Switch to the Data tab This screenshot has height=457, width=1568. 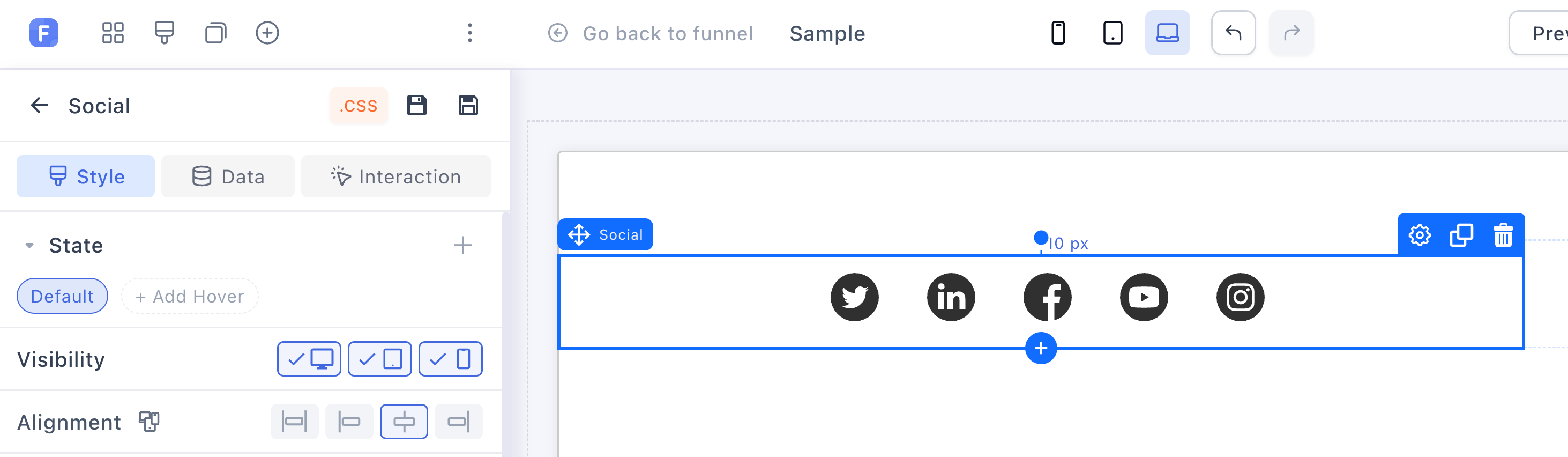click(228, 176)
